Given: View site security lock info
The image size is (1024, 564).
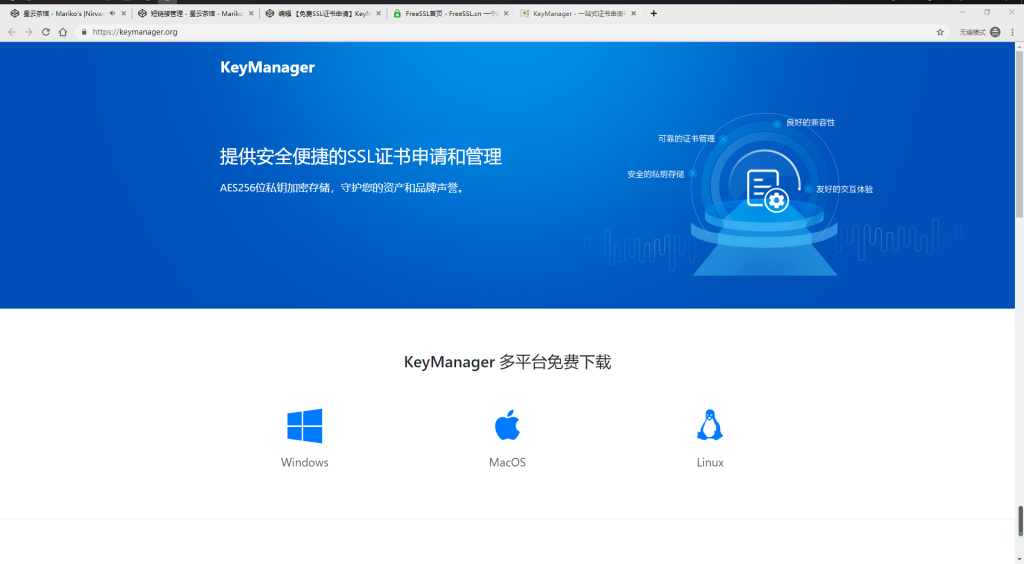Looking at the screenshot, I should 84,32.
